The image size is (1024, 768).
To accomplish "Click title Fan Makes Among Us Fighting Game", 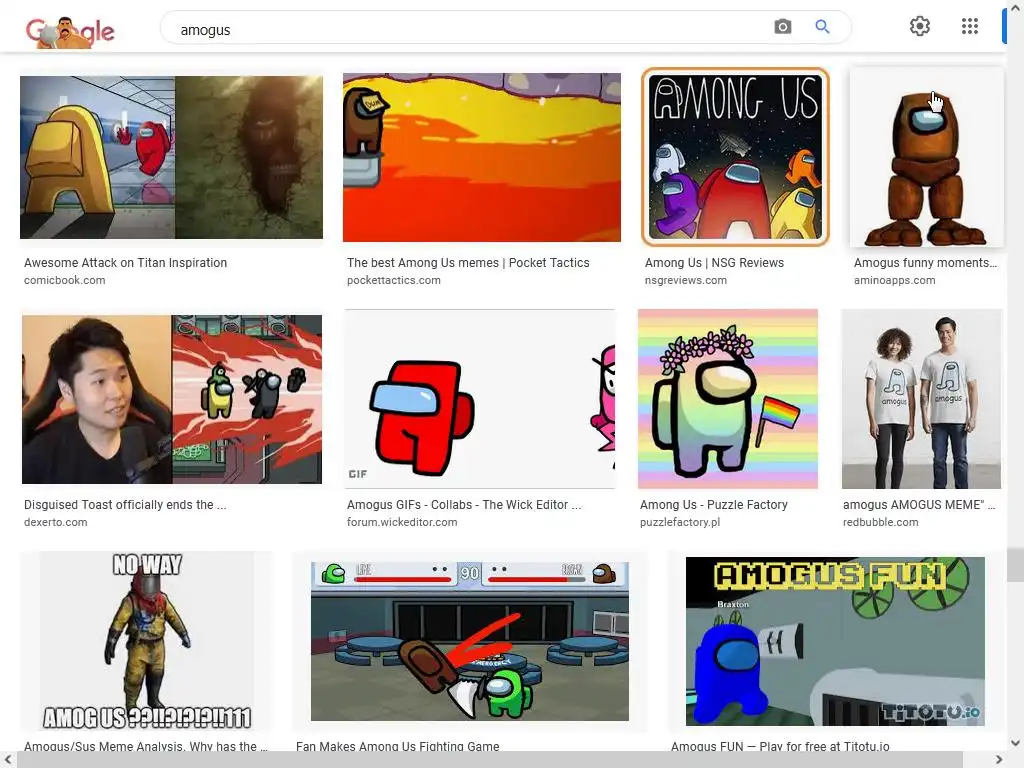I will [x=398, y=746].
